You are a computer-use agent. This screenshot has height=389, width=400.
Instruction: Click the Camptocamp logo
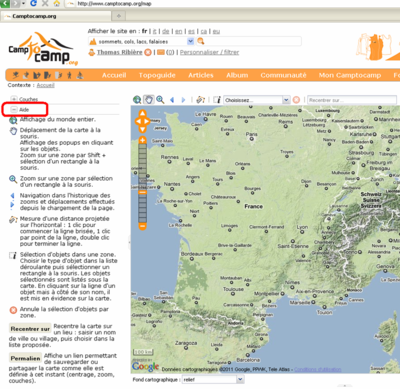[42, 49]
